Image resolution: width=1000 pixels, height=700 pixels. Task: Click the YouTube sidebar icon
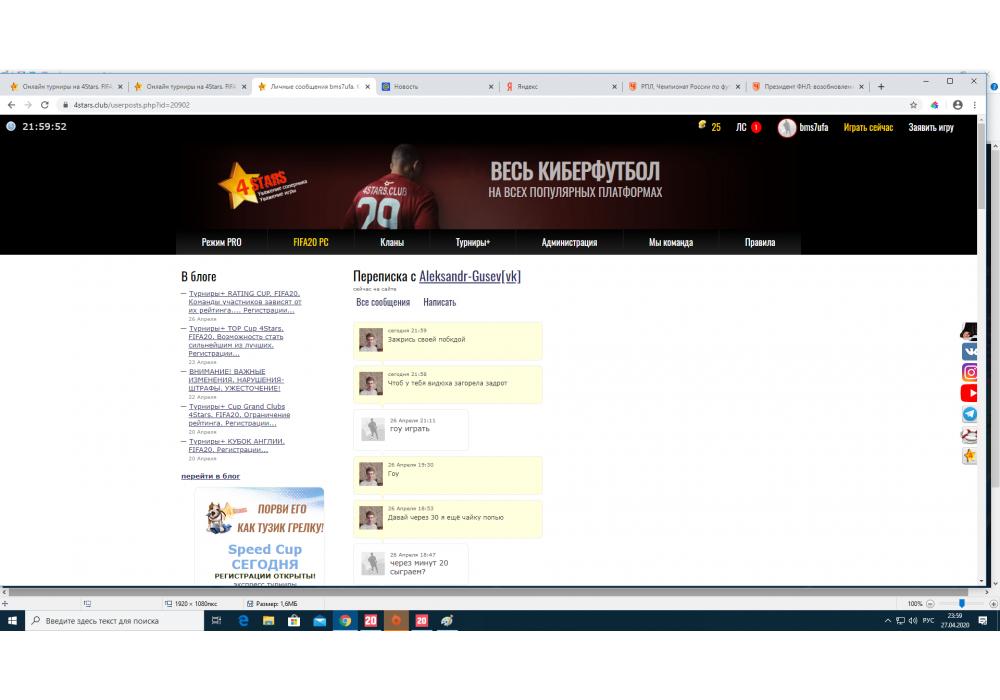pyautogui.click(x=970, y=393)
